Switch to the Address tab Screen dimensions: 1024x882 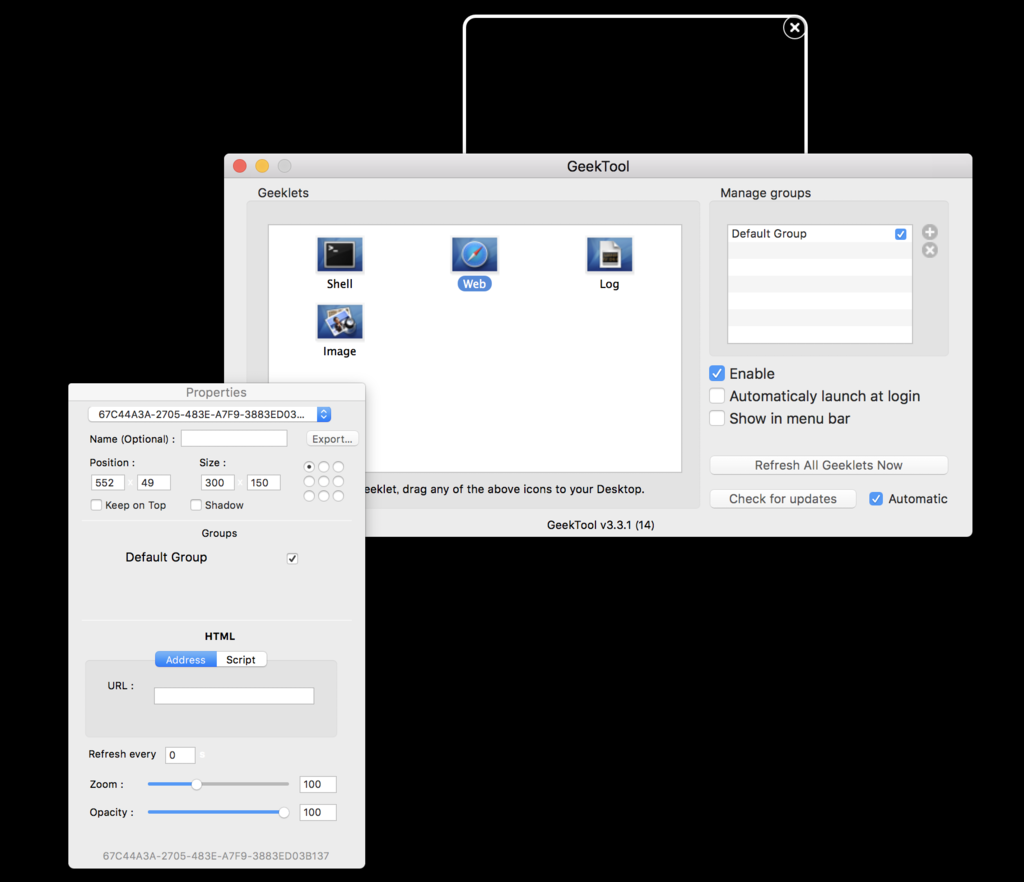(x=185, y=659)
